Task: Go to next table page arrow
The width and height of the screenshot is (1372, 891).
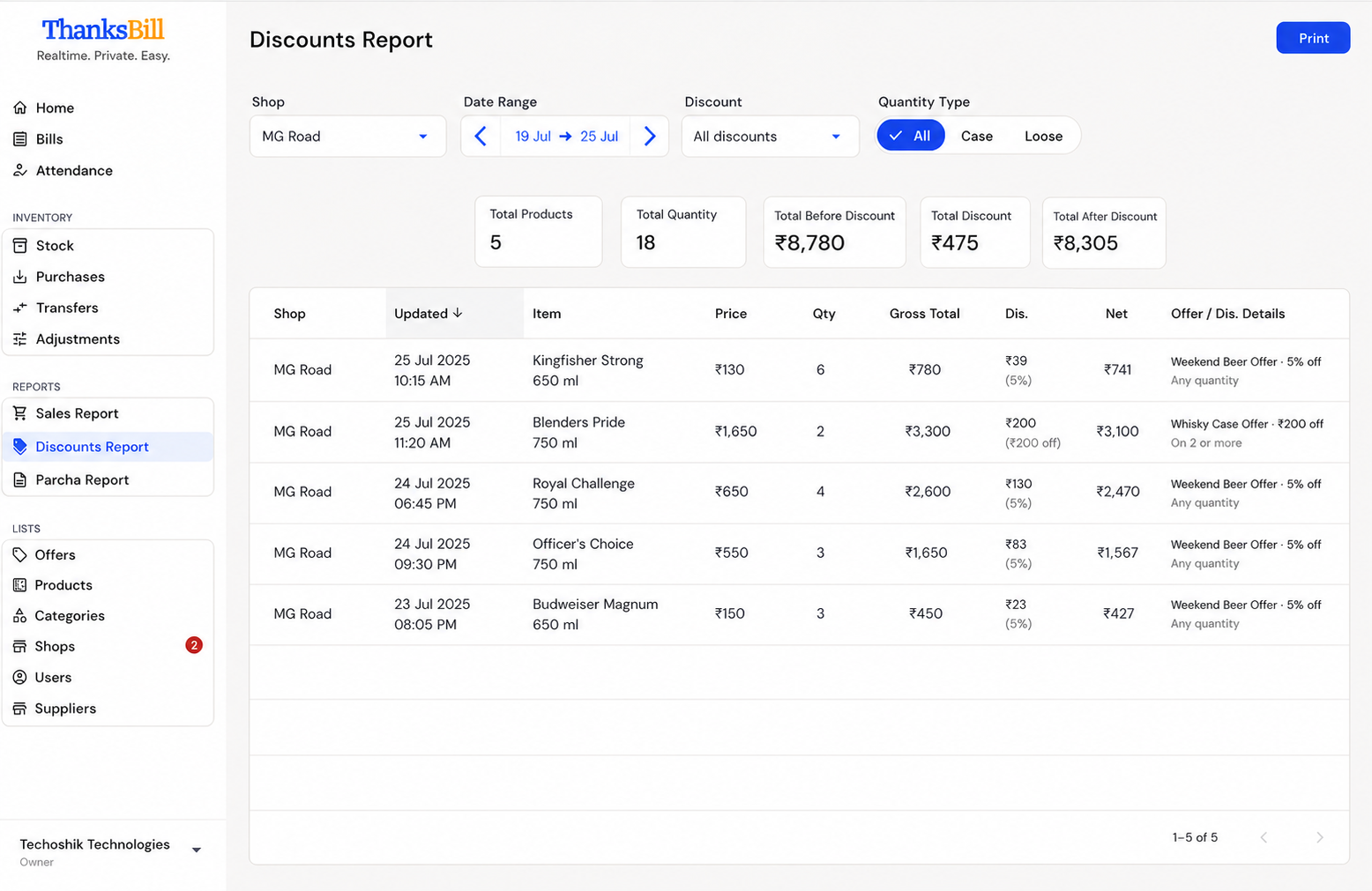Action: [1320, 837]
